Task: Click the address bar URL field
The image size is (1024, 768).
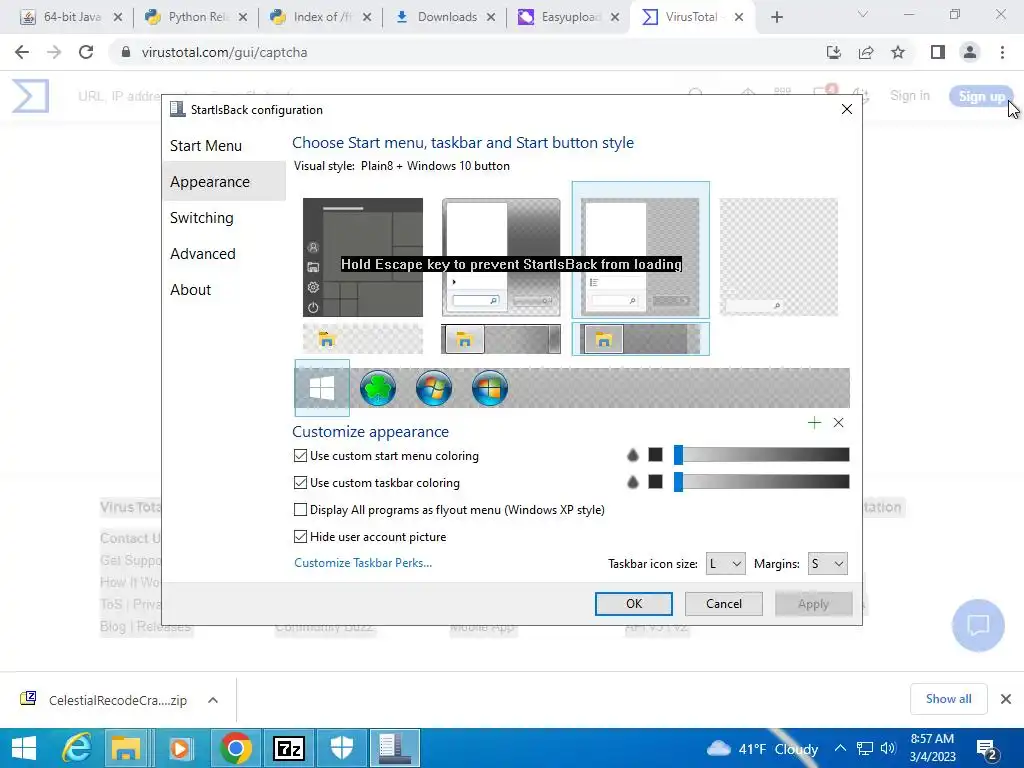Action: 470,52
